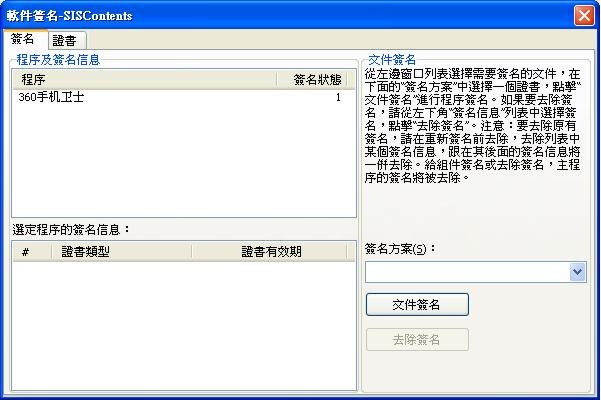Click the 證書有效期 column header
This screenshot has width=601, height=400.
[x=269, y=252]
